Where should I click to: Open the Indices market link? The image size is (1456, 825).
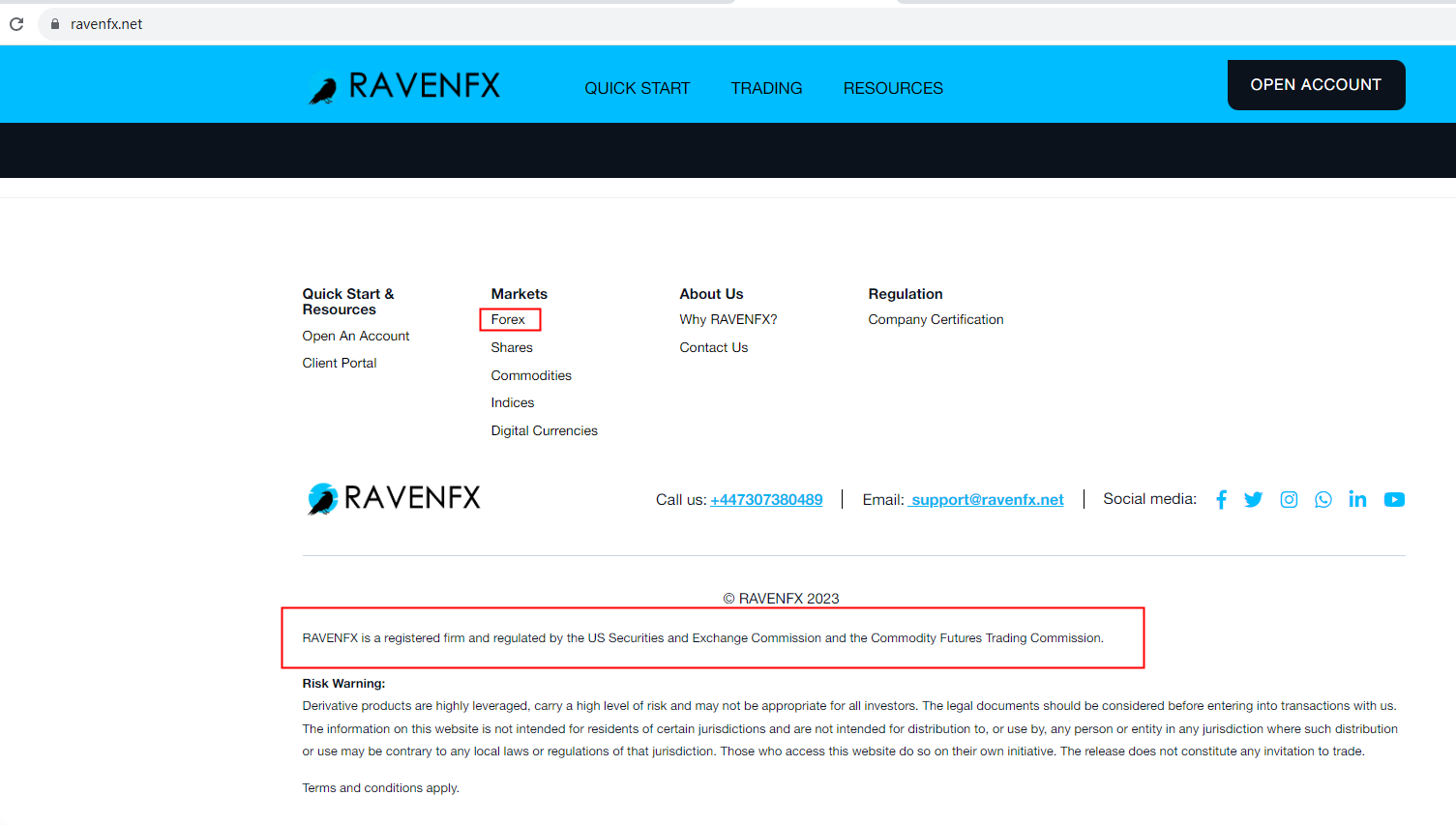(x=513, y=402)
